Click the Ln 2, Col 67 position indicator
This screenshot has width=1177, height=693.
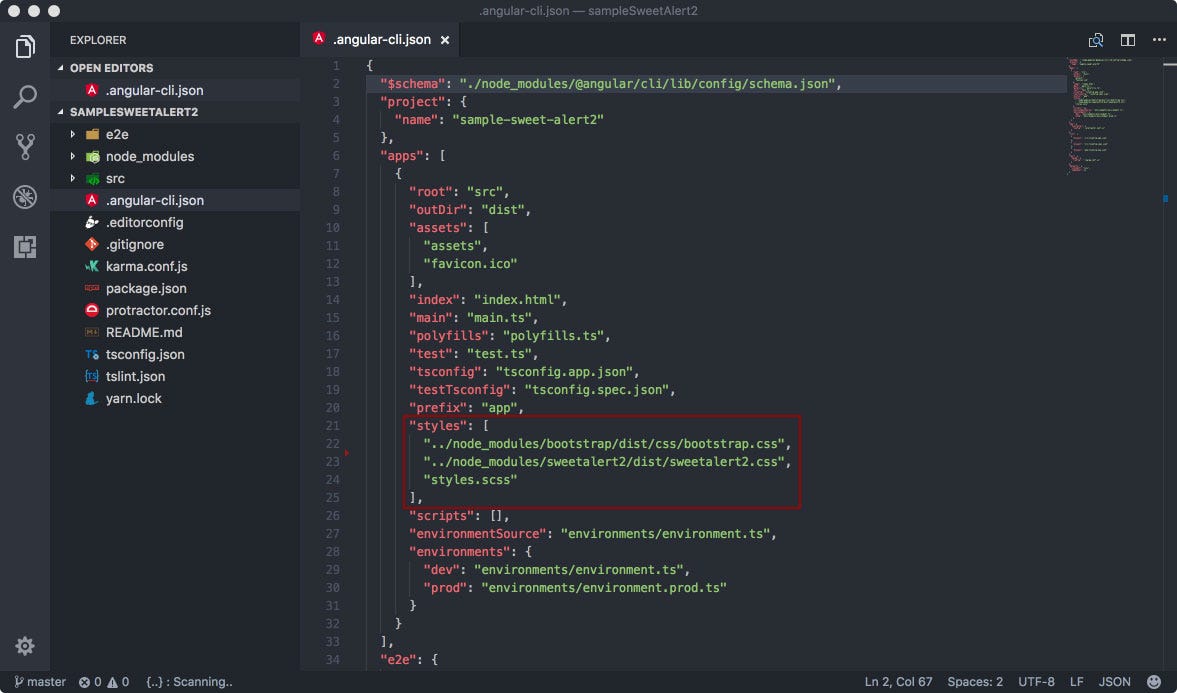(898, 682)
